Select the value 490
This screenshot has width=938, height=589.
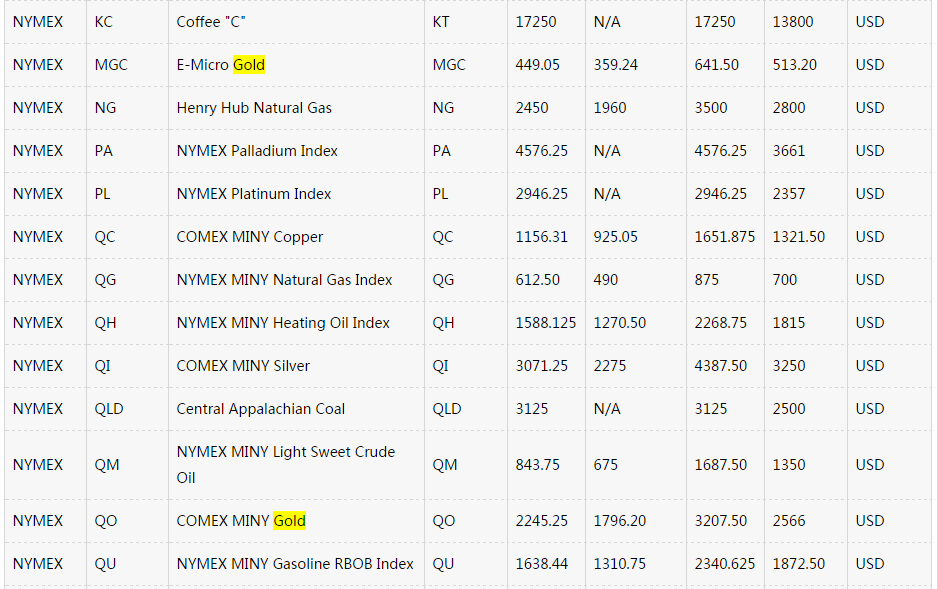(605, 280)
